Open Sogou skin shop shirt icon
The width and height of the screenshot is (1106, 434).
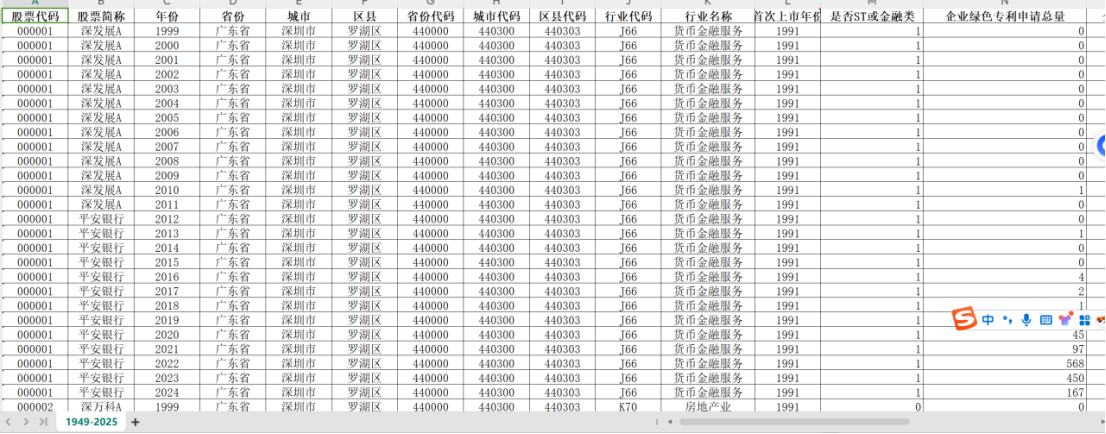point(1066,319)
